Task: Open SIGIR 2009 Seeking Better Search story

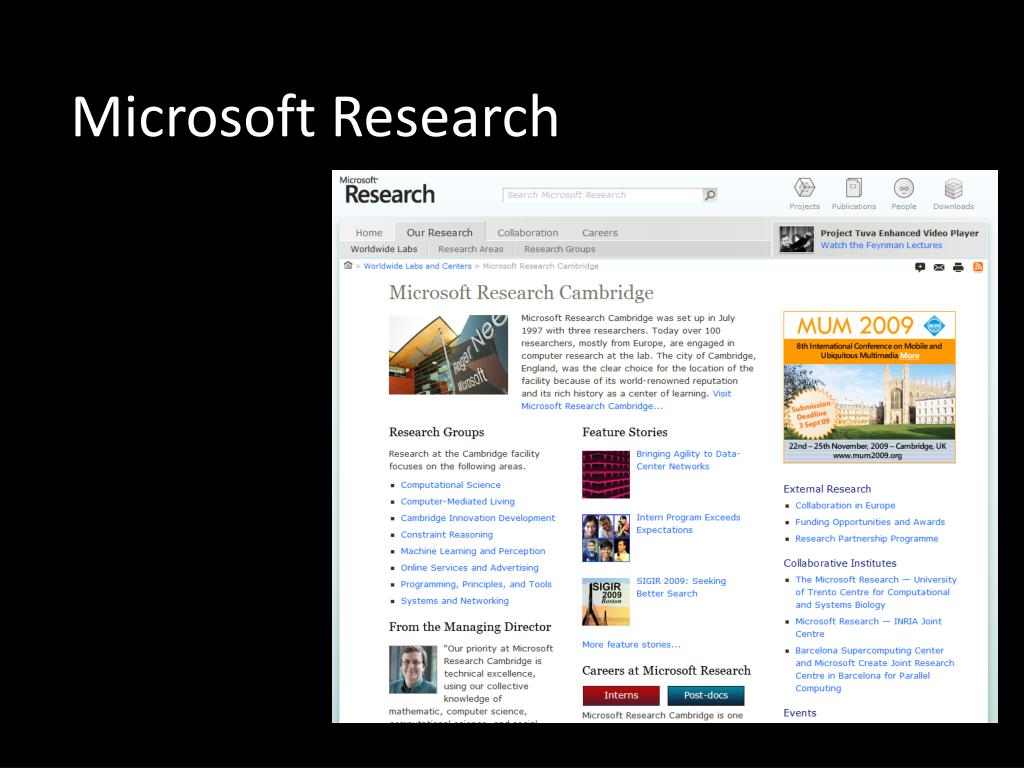Action: point(681,587)
